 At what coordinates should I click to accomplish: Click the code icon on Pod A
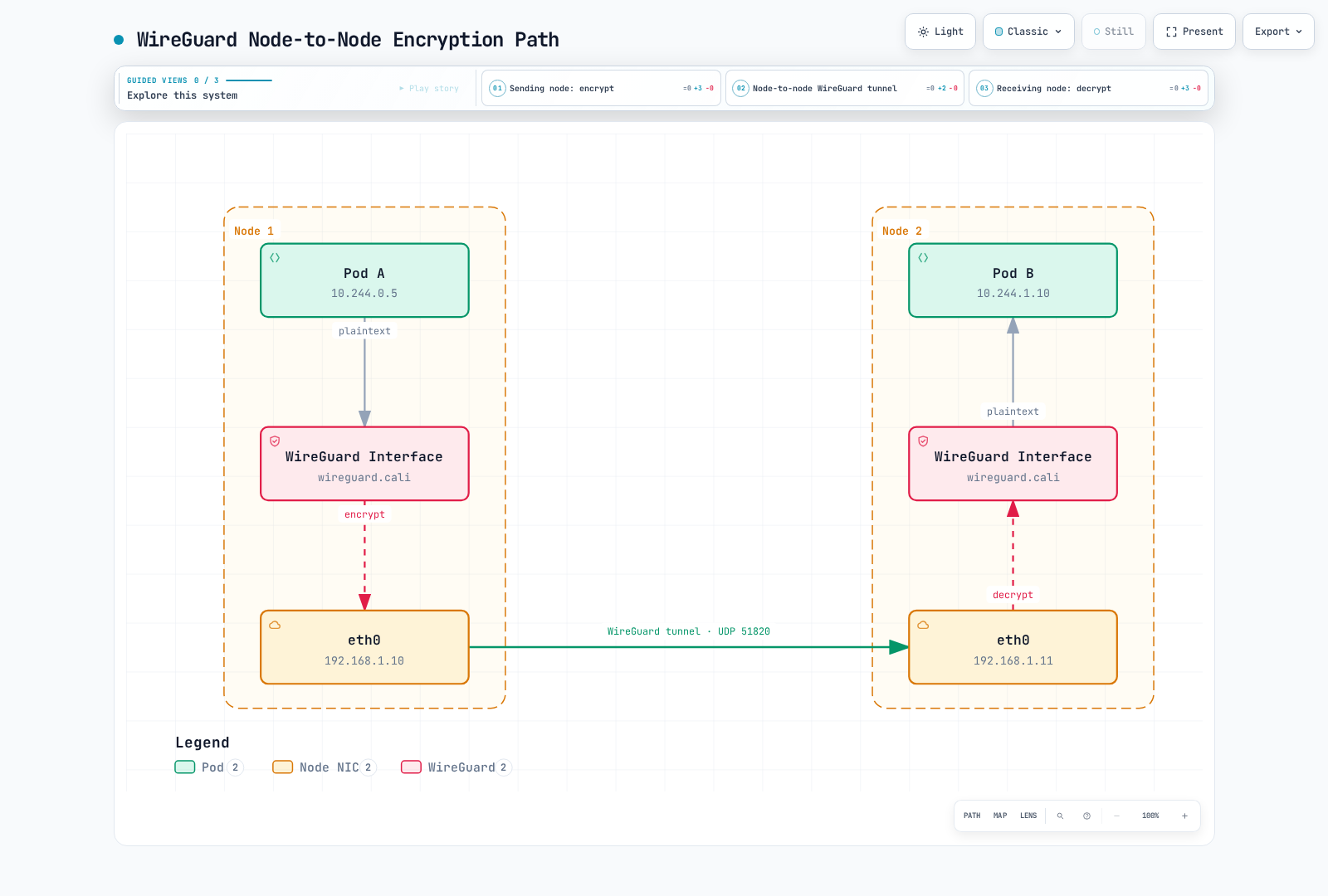coord(275,258)
